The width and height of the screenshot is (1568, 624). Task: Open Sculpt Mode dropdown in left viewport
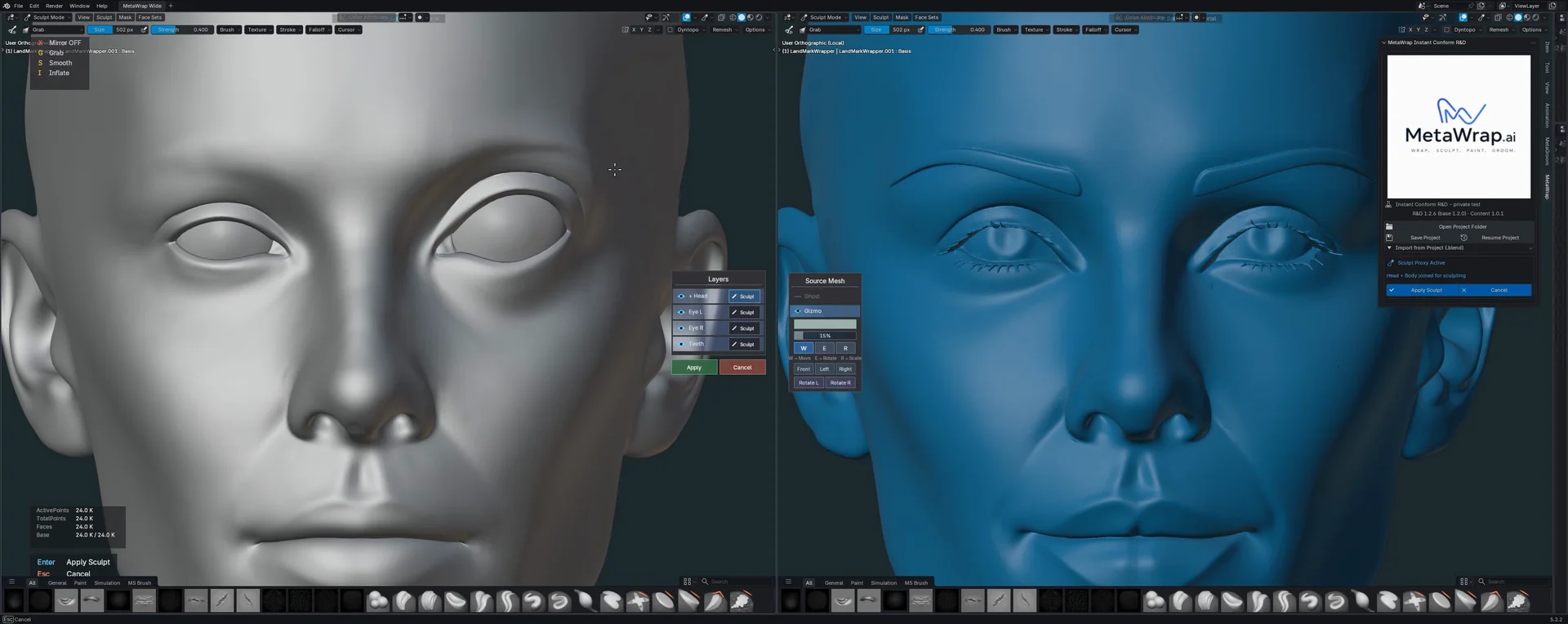click(x=48, y=17)
